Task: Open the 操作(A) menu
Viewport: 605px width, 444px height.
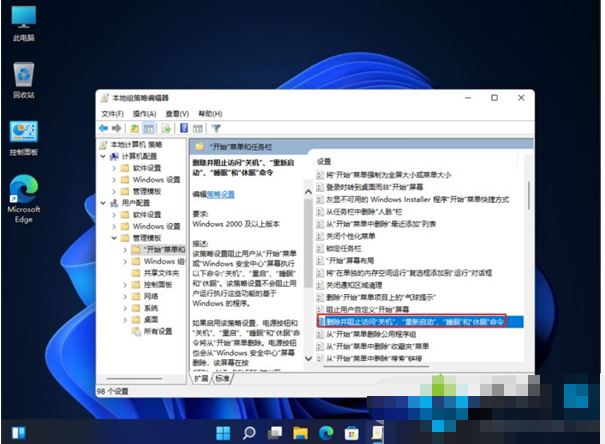Action: point(144,114)
